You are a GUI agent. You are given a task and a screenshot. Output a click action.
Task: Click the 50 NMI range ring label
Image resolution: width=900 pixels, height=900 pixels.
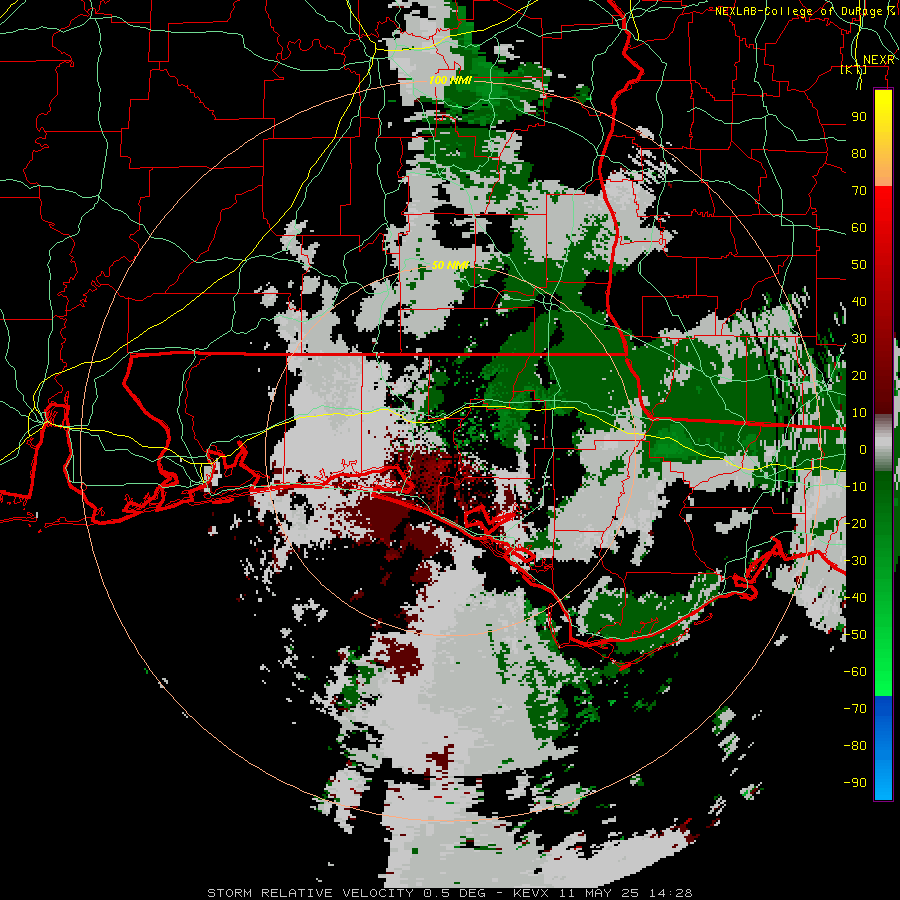(451, 265)
